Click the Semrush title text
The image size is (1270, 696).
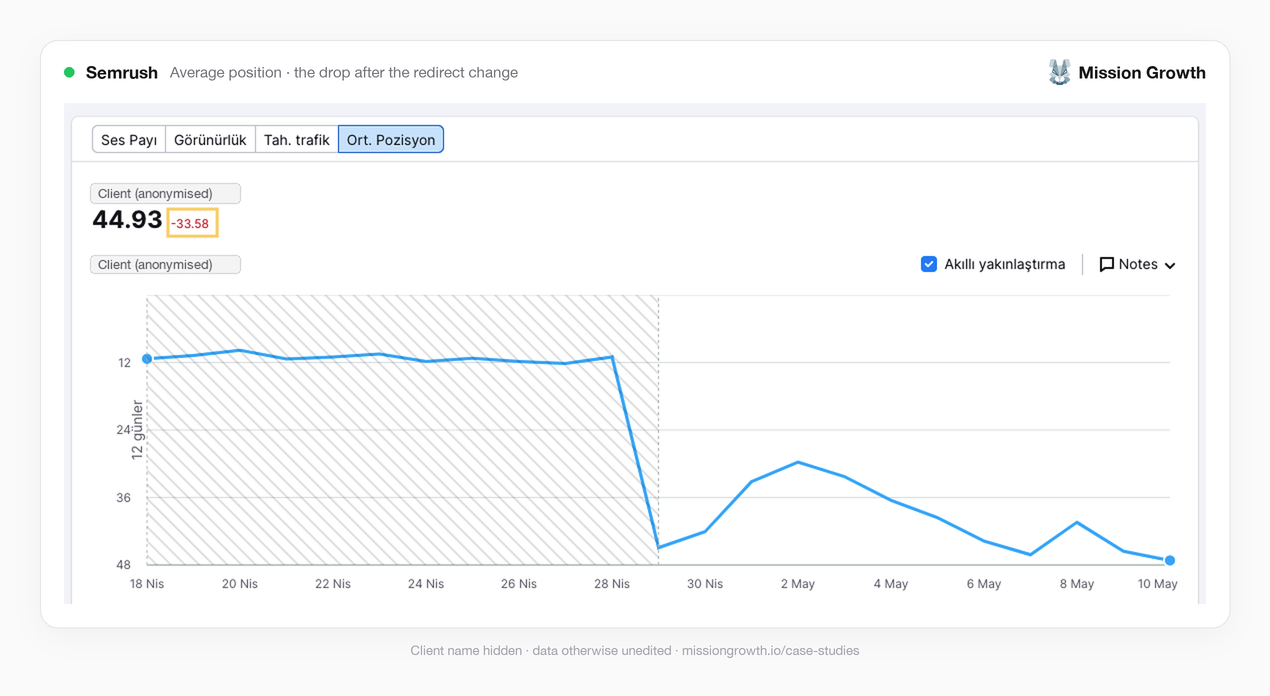click(122, 72)
